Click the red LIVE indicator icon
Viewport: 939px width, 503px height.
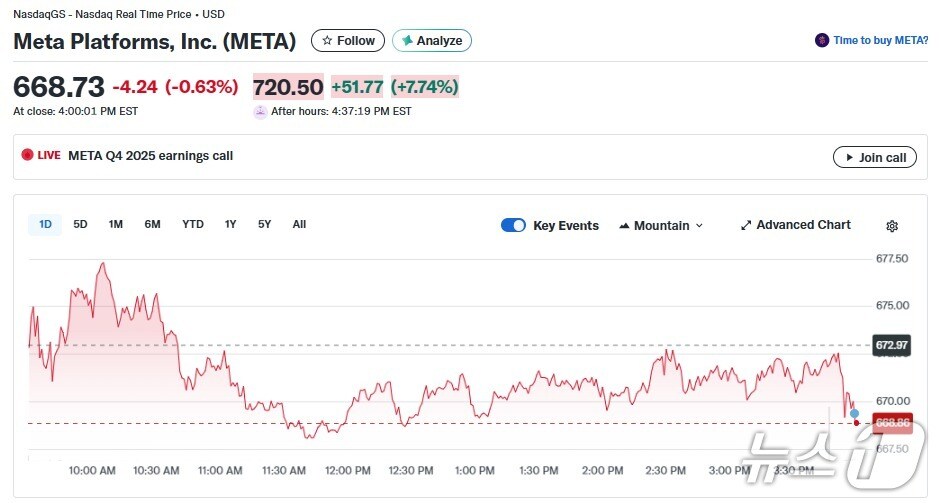point(28,156)
